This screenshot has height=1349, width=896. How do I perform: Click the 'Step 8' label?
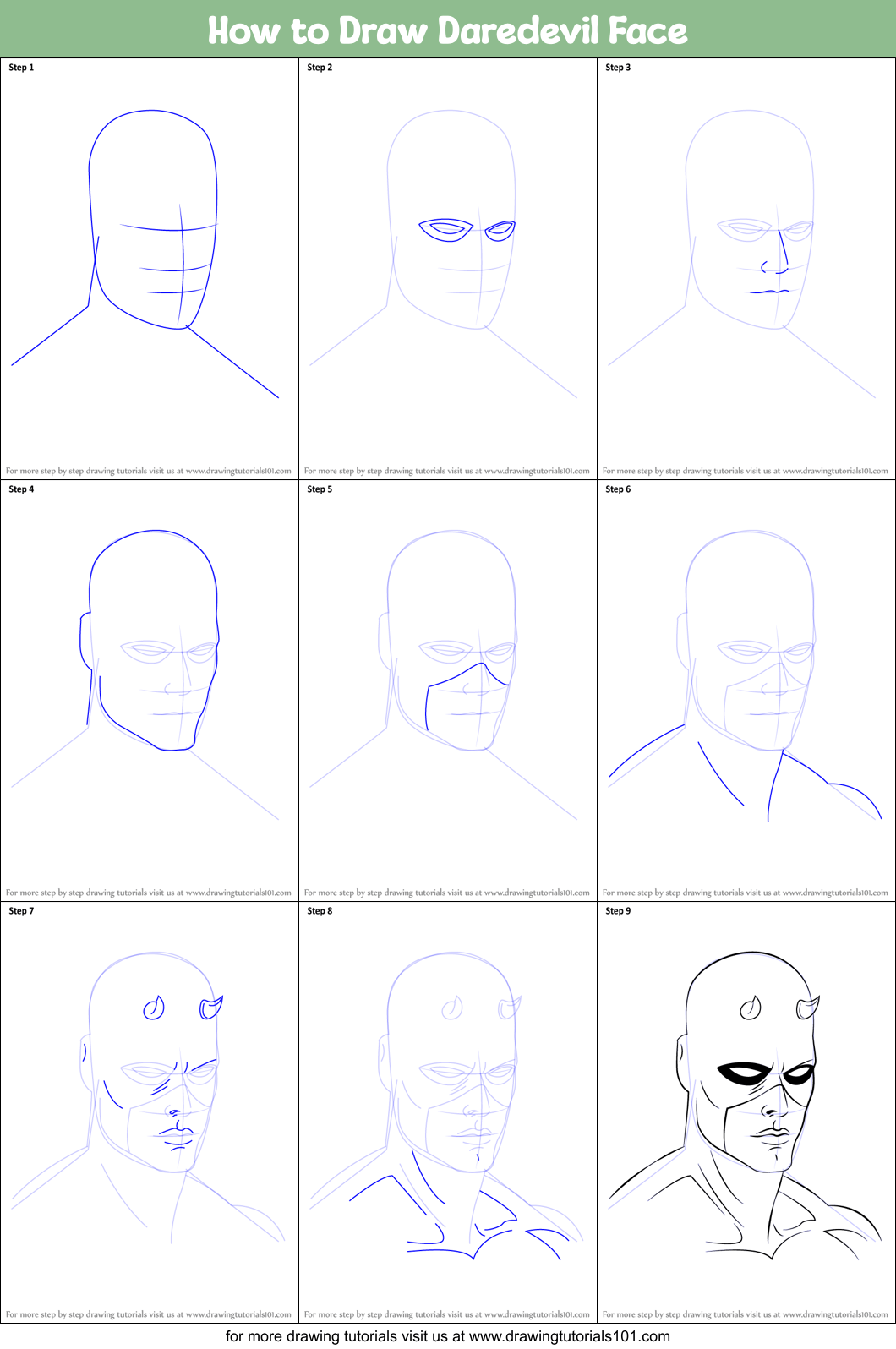320,911
